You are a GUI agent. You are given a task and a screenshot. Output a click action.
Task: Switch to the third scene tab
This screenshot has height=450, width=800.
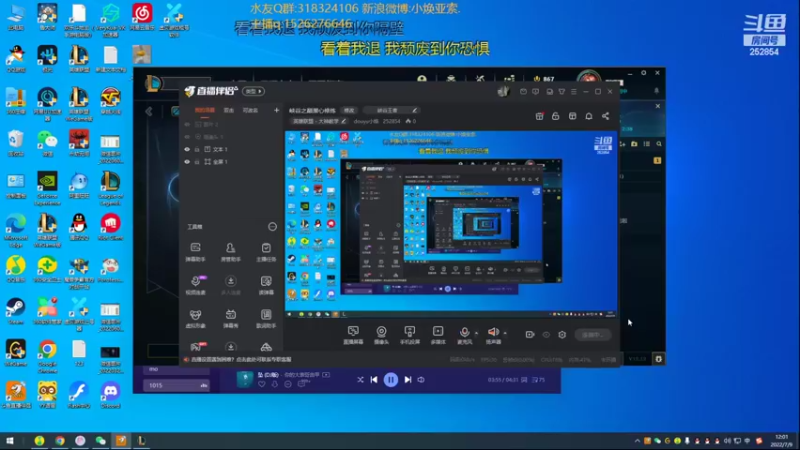pyautogui.click(x=250, y=110)
